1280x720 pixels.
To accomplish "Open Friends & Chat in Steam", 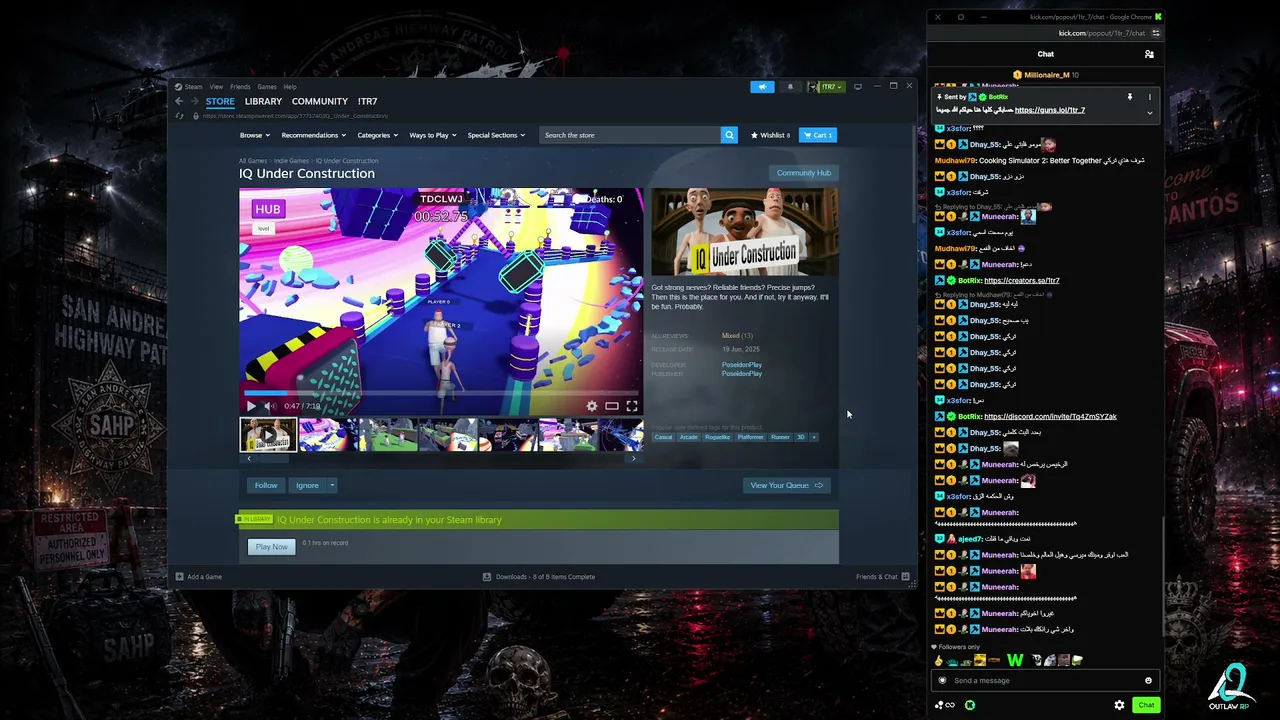I will pyautogui.click(x=882, y=577).
